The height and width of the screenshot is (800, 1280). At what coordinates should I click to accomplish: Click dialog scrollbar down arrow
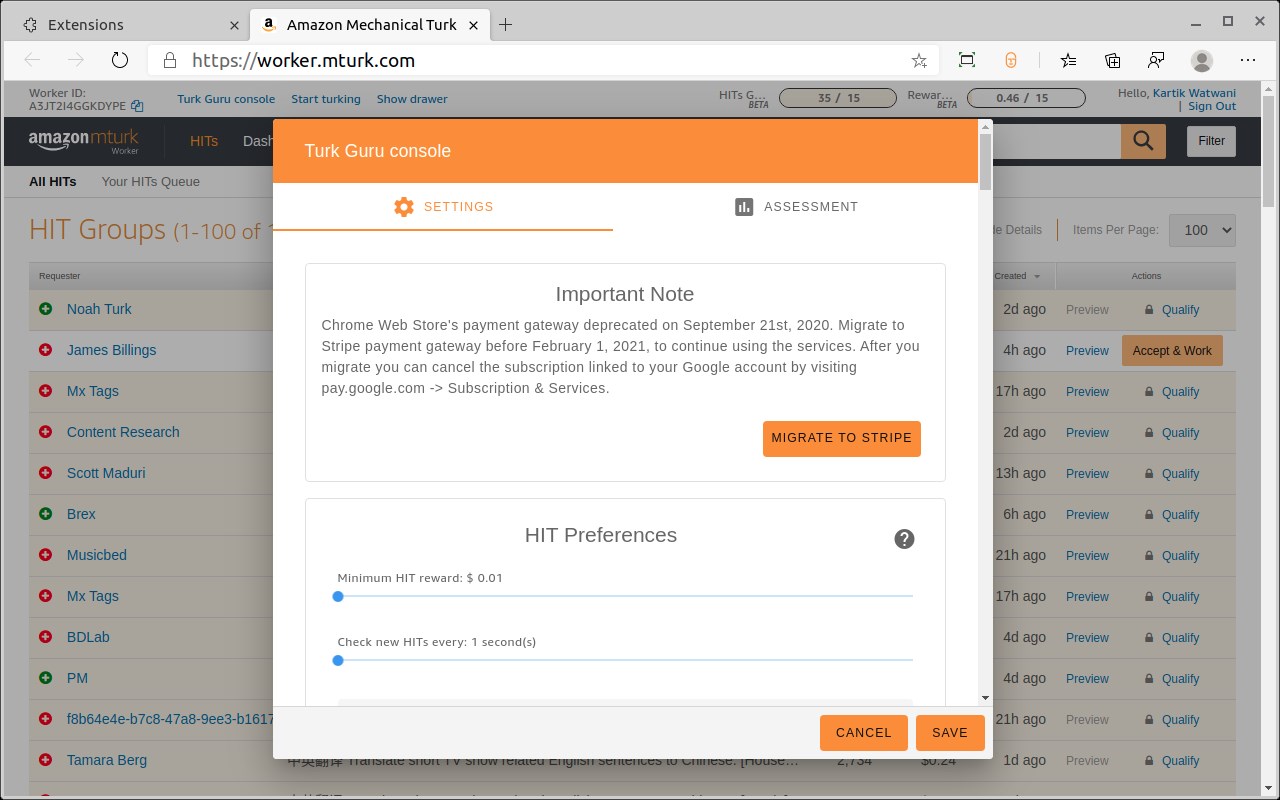tap(985, 698)
